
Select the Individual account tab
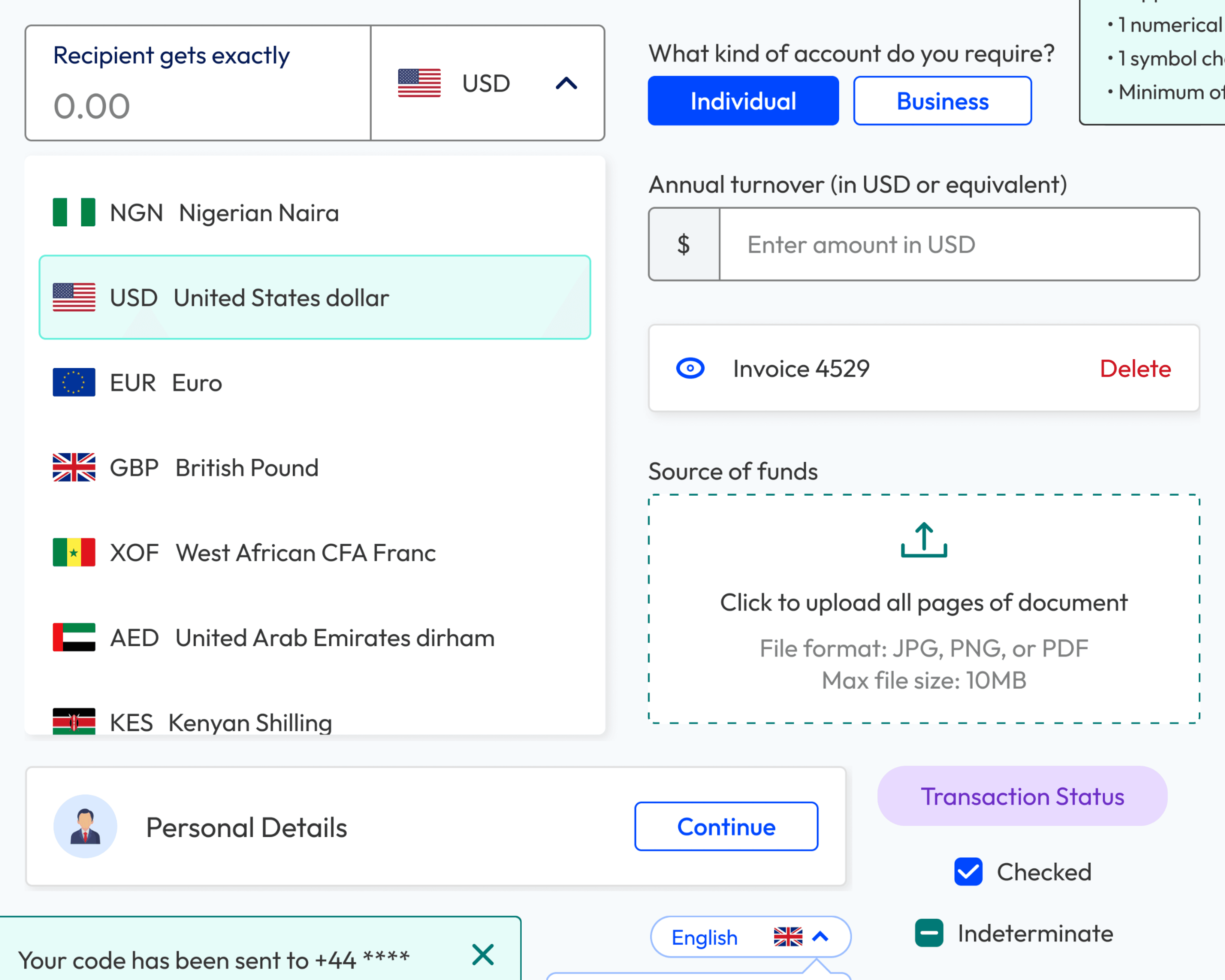coord(743,101)
